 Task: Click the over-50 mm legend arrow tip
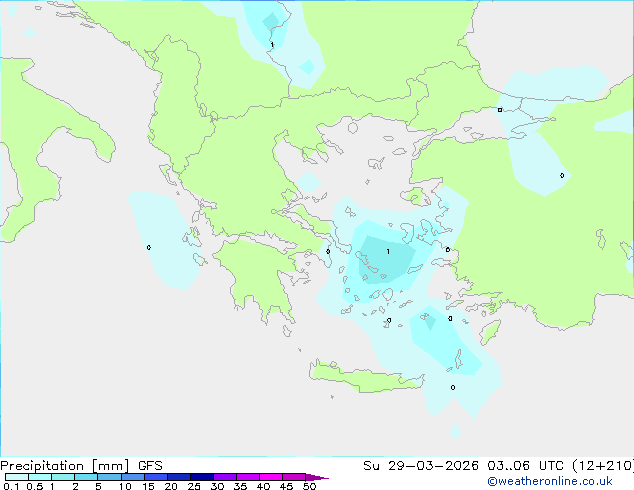[317, 477]
